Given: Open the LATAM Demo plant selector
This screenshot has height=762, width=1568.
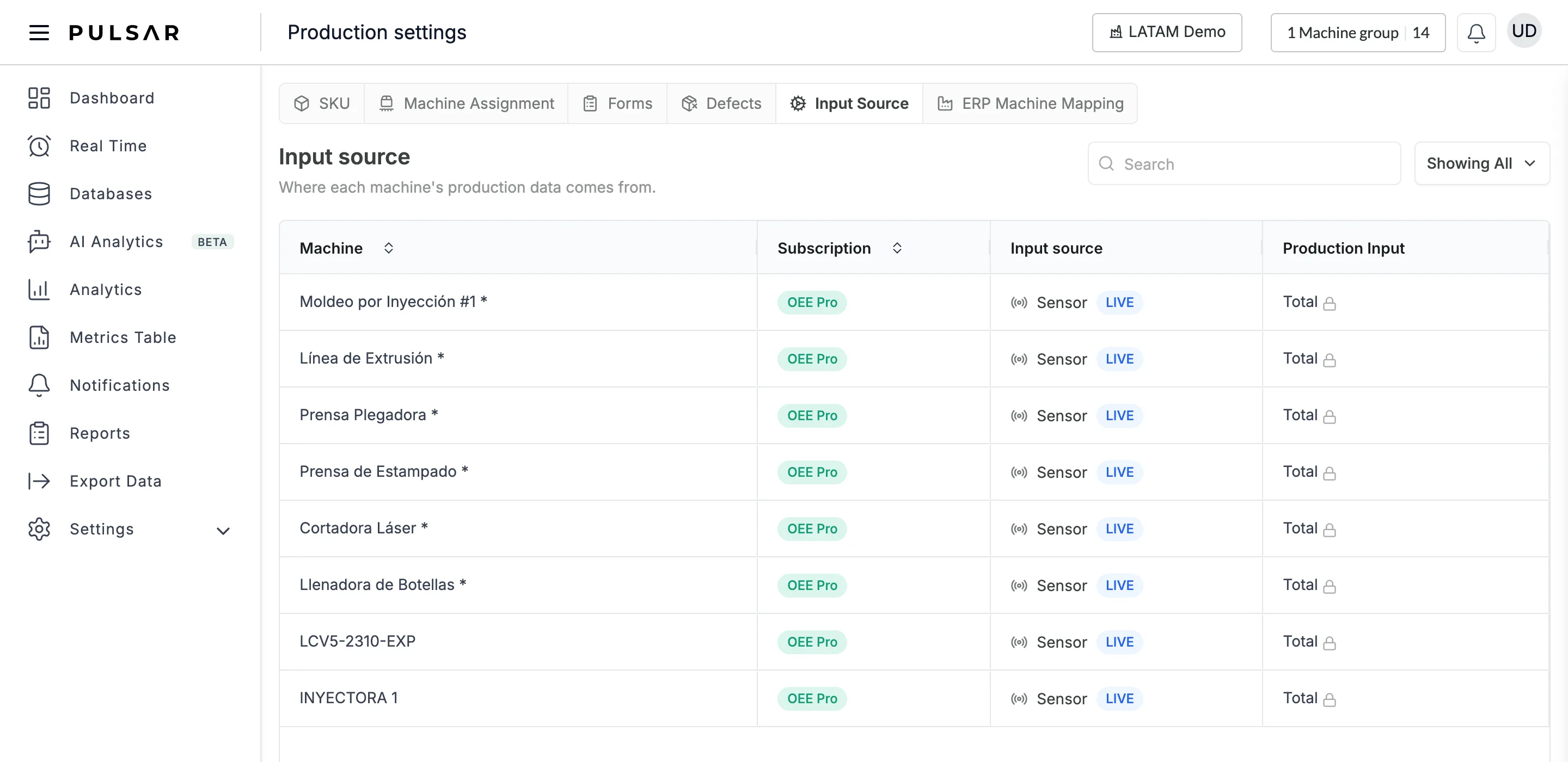Looking at the screenshot, I should [1166, 32].
